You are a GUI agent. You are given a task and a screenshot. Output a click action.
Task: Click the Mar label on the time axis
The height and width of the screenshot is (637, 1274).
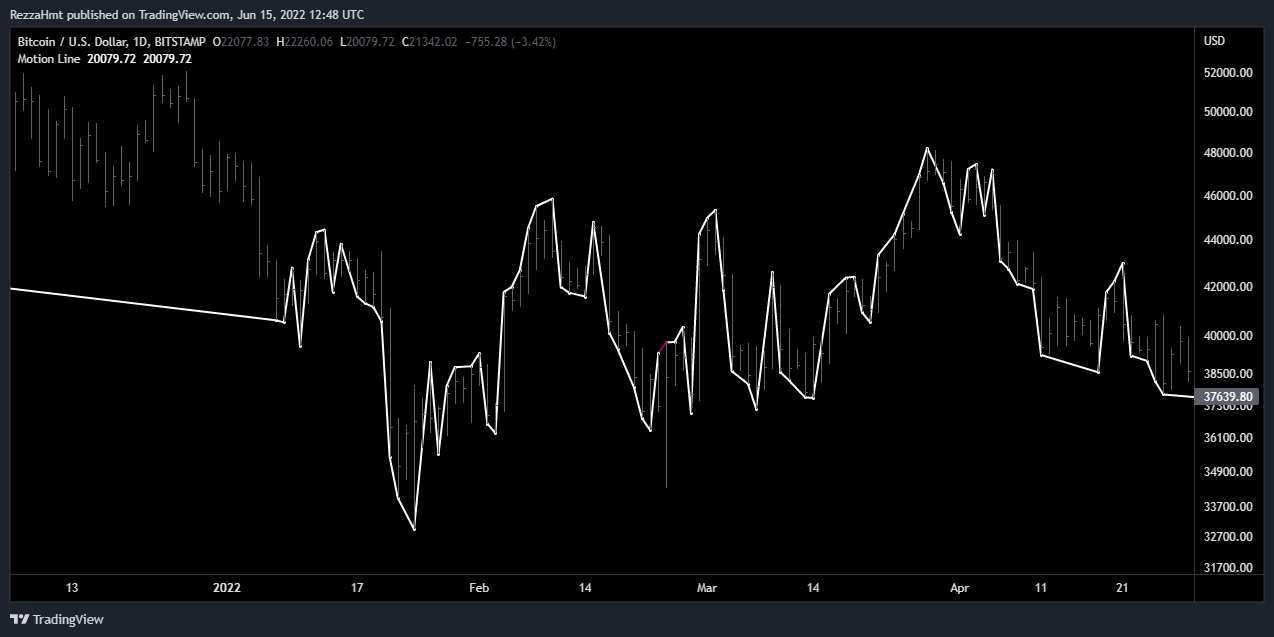coord(707,588)
